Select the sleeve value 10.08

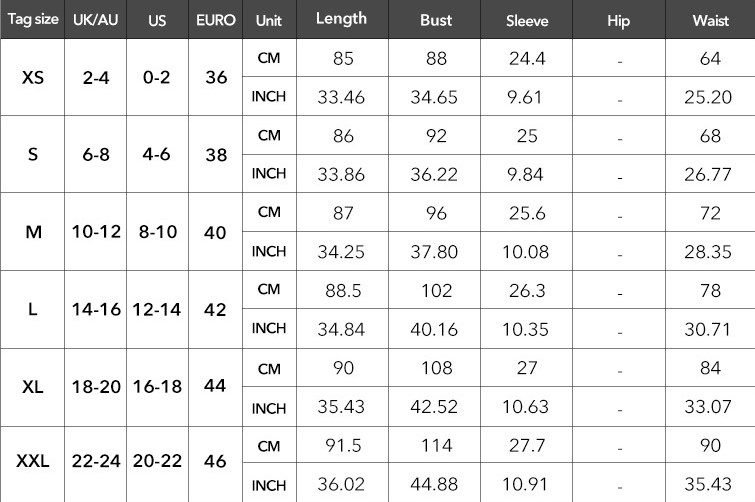click(x=525, y=252)
